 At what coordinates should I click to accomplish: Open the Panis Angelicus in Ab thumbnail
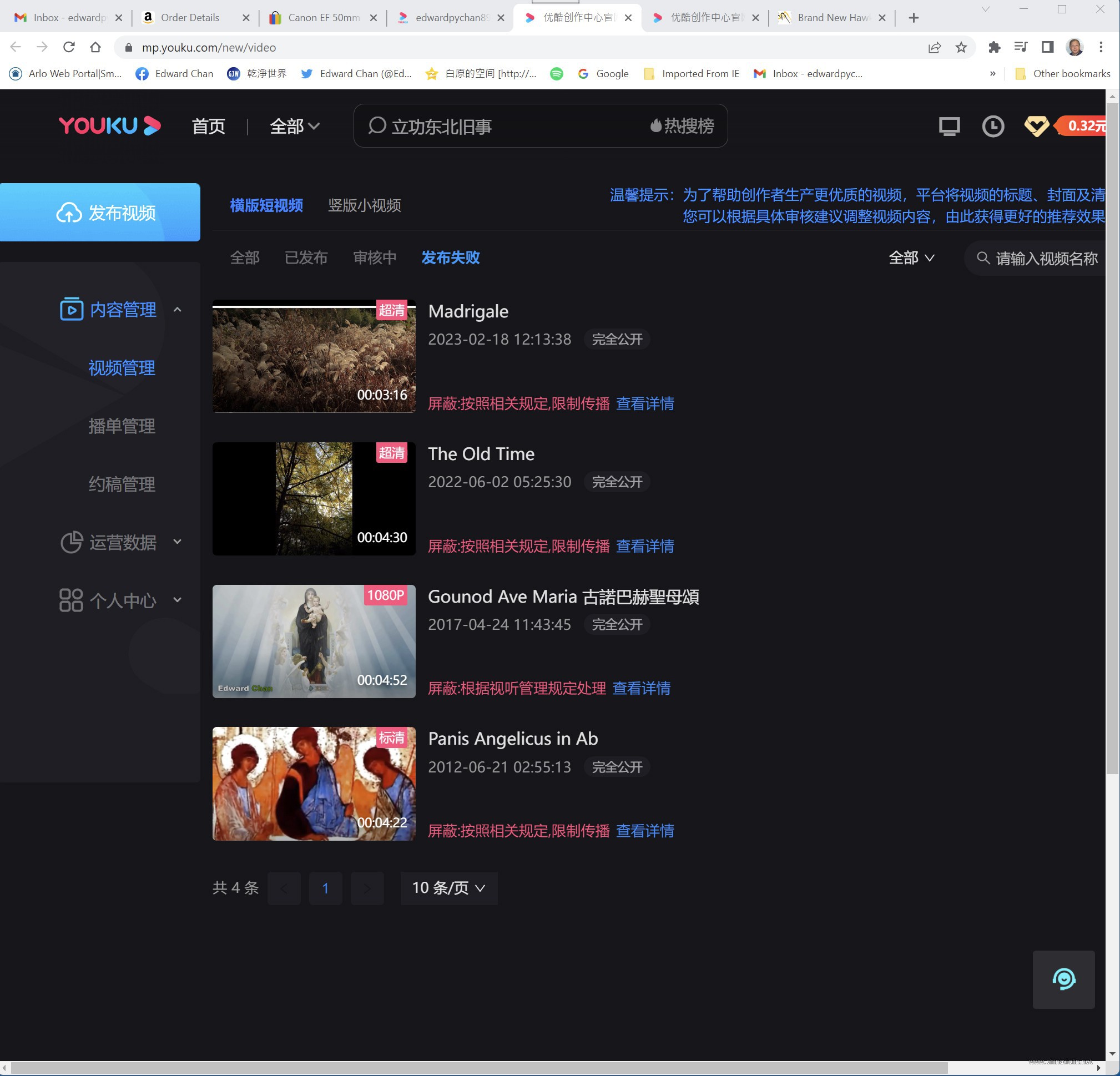click(x=314, y=784)
